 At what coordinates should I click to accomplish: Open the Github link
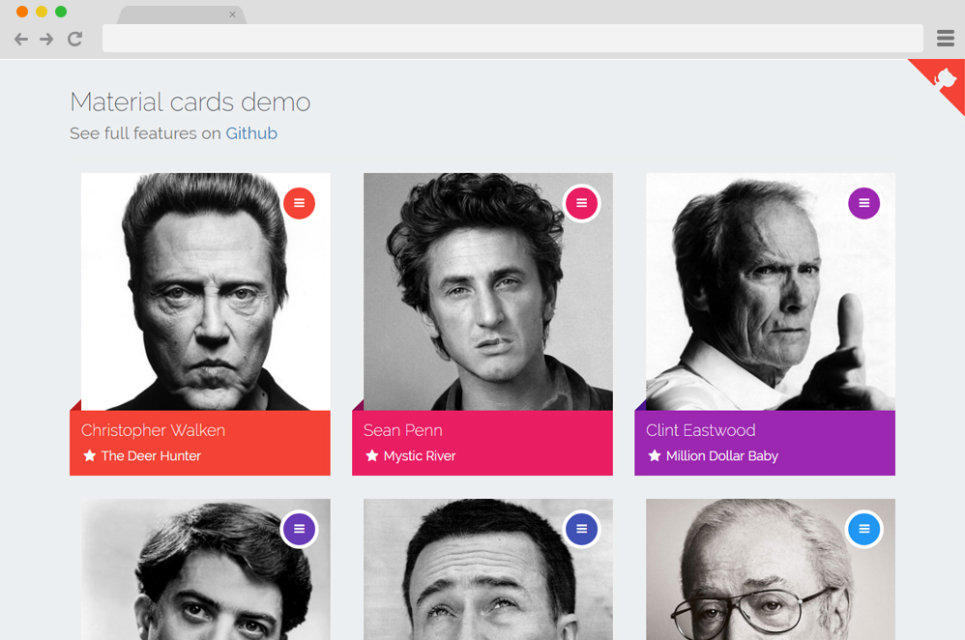pyautogui.click(x=251, y=133)
